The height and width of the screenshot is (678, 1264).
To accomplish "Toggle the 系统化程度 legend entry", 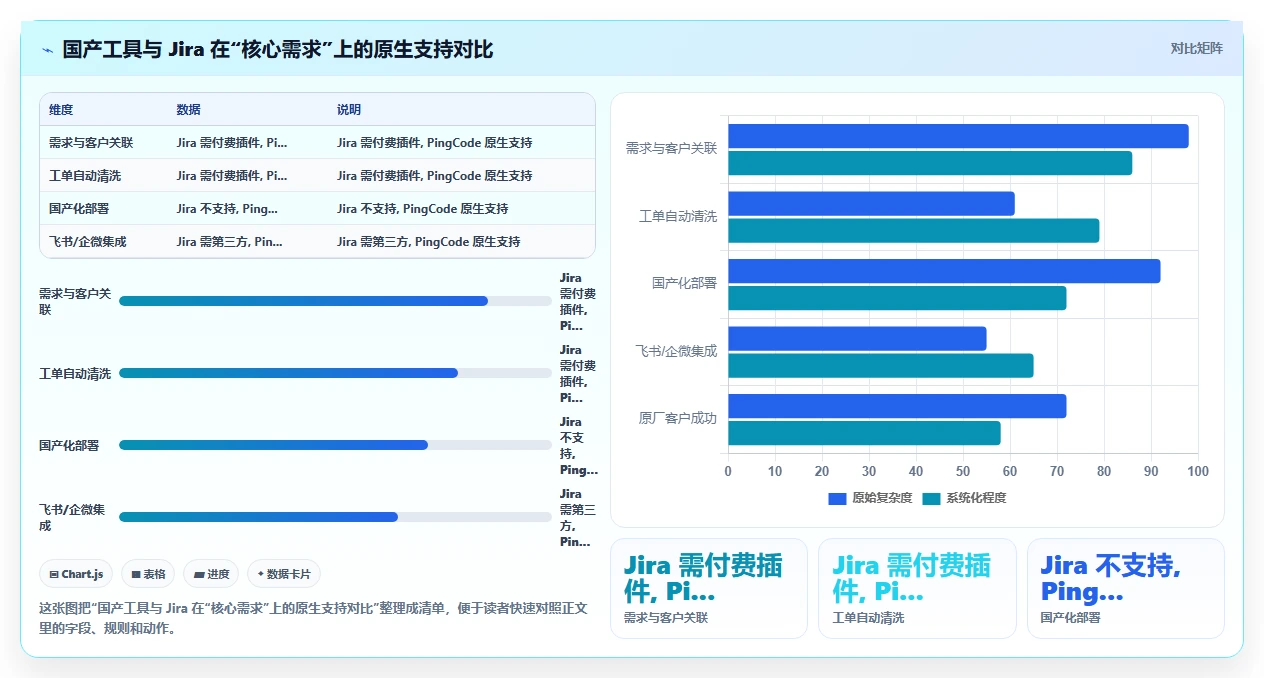I will click(964, 498).
